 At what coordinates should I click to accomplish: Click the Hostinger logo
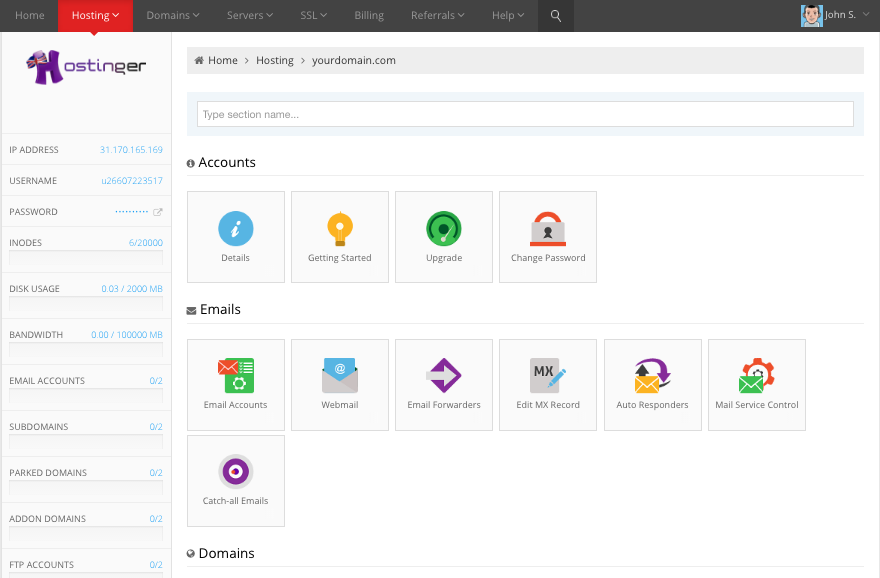(x=86, y=67)
